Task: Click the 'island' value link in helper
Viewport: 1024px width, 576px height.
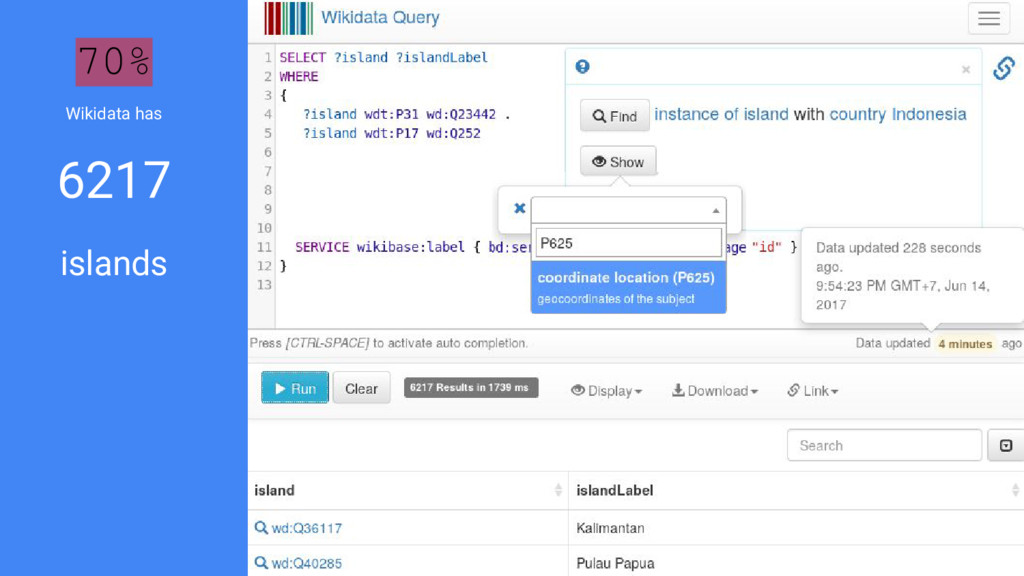Action: (766, 114)
